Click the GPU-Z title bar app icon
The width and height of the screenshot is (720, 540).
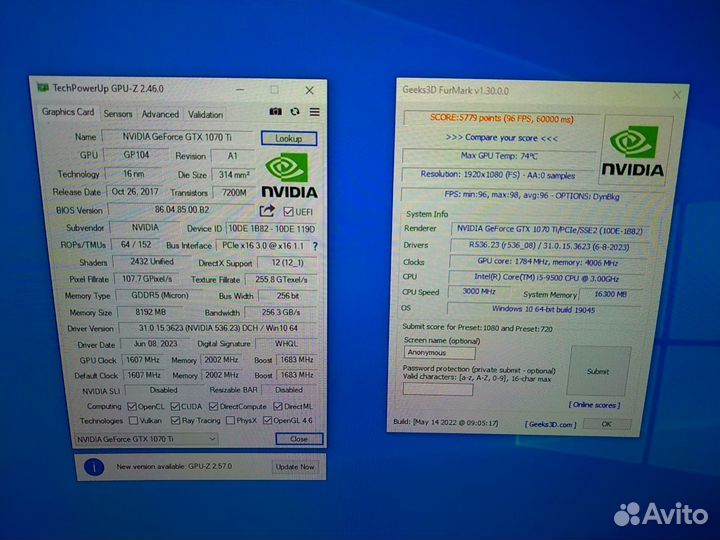tap(43, 87)
